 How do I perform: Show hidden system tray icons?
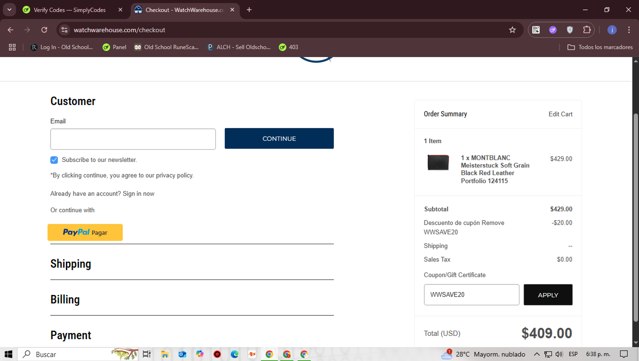pyautogui.click(x=537, y=354)
